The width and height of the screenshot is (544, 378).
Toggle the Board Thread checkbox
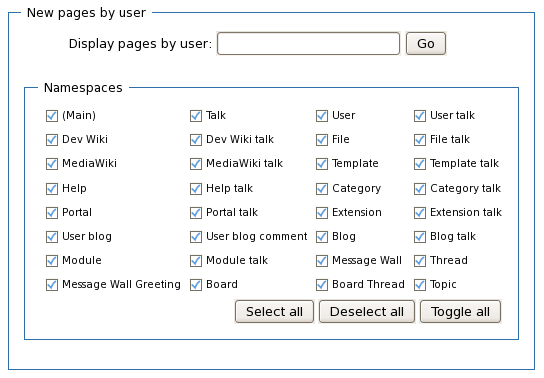coord(322,285)
